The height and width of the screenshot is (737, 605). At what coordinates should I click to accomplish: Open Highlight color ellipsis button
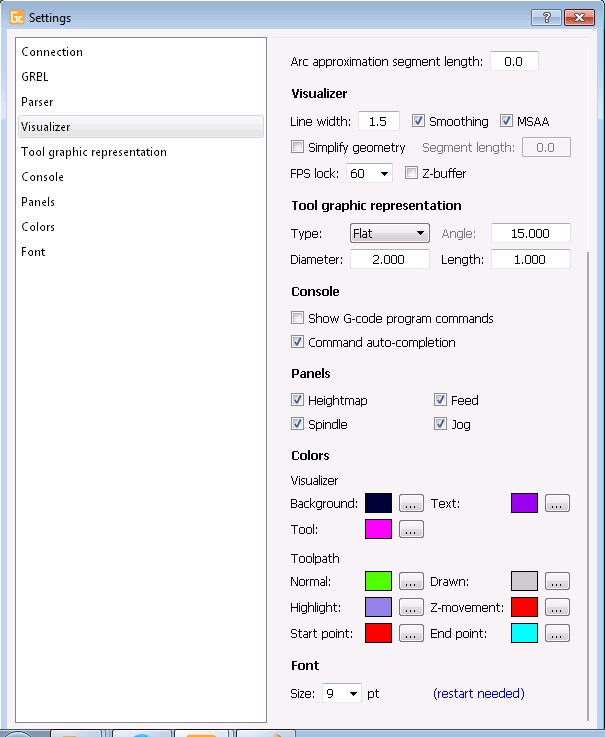pos(411,607)
